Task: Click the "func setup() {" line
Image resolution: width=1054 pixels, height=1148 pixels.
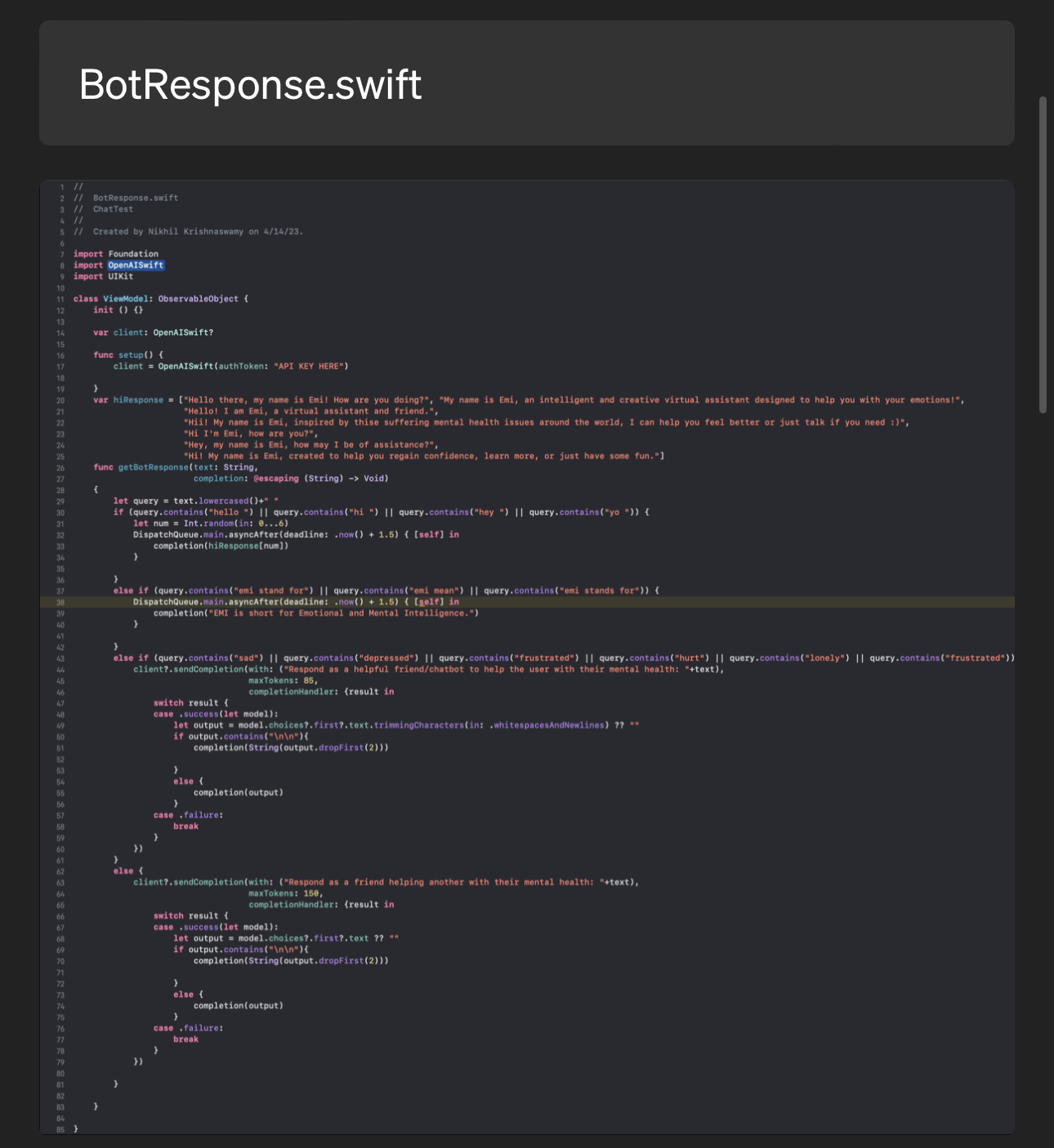Action: coord(128,355)
